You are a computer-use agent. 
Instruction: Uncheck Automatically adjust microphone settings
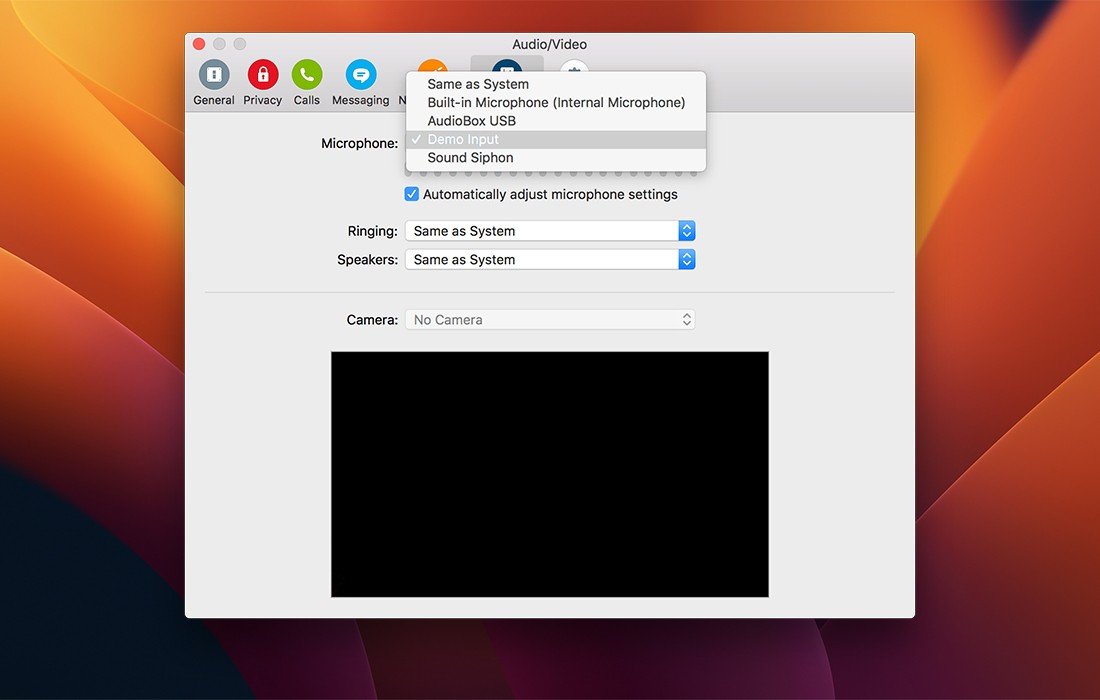[x=412, y=194]
